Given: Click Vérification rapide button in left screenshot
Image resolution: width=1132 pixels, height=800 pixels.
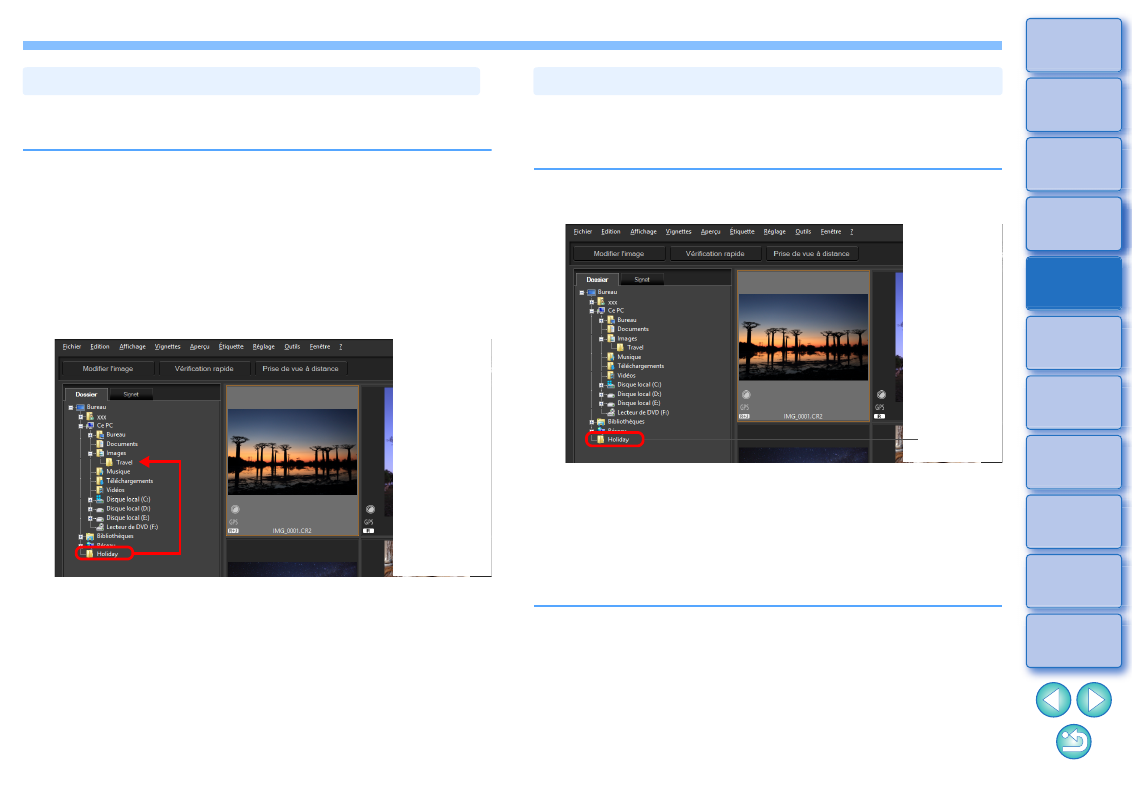Looking at the screenshot, I should tap(204, 368).
